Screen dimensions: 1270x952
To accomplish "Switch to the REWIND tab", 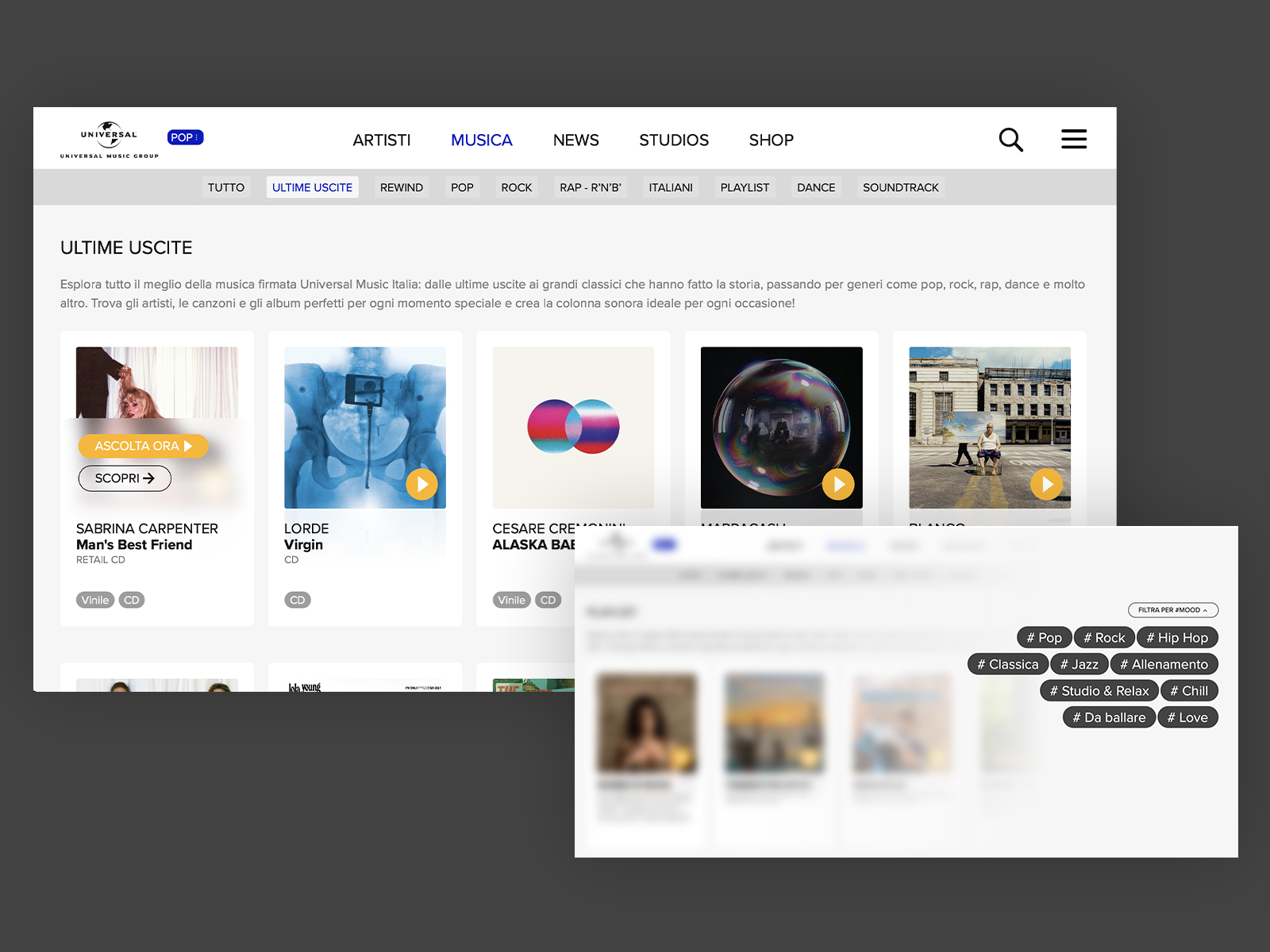I will pyautogui.click(x=401, y=187).
